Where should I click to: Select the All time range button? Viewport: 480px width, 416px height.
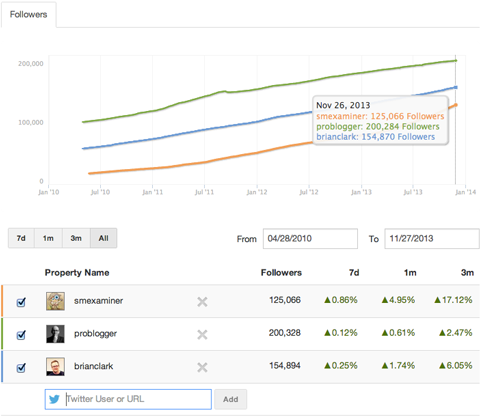pos(103,238)
